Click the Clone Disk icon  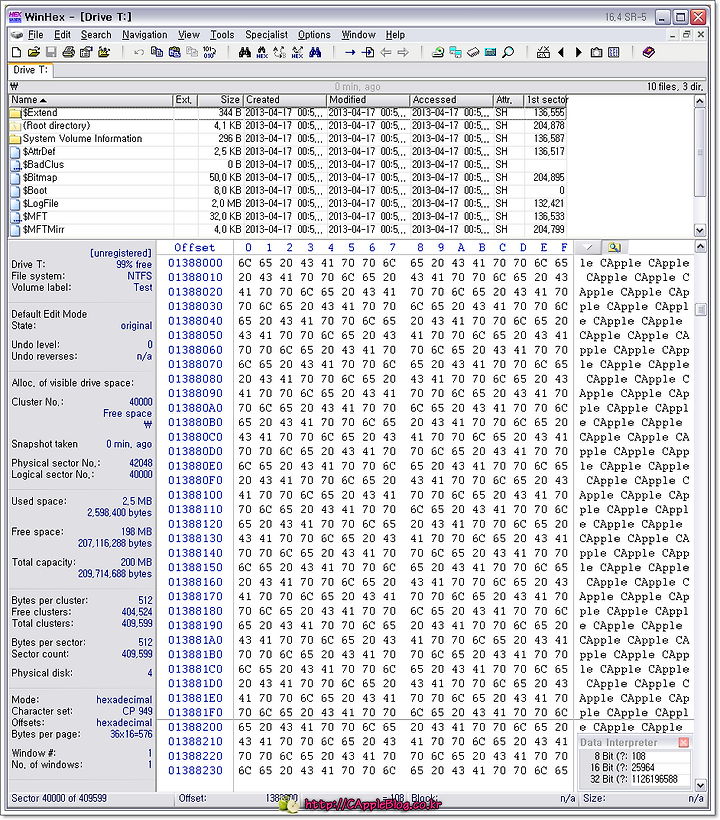pos(455,52)
